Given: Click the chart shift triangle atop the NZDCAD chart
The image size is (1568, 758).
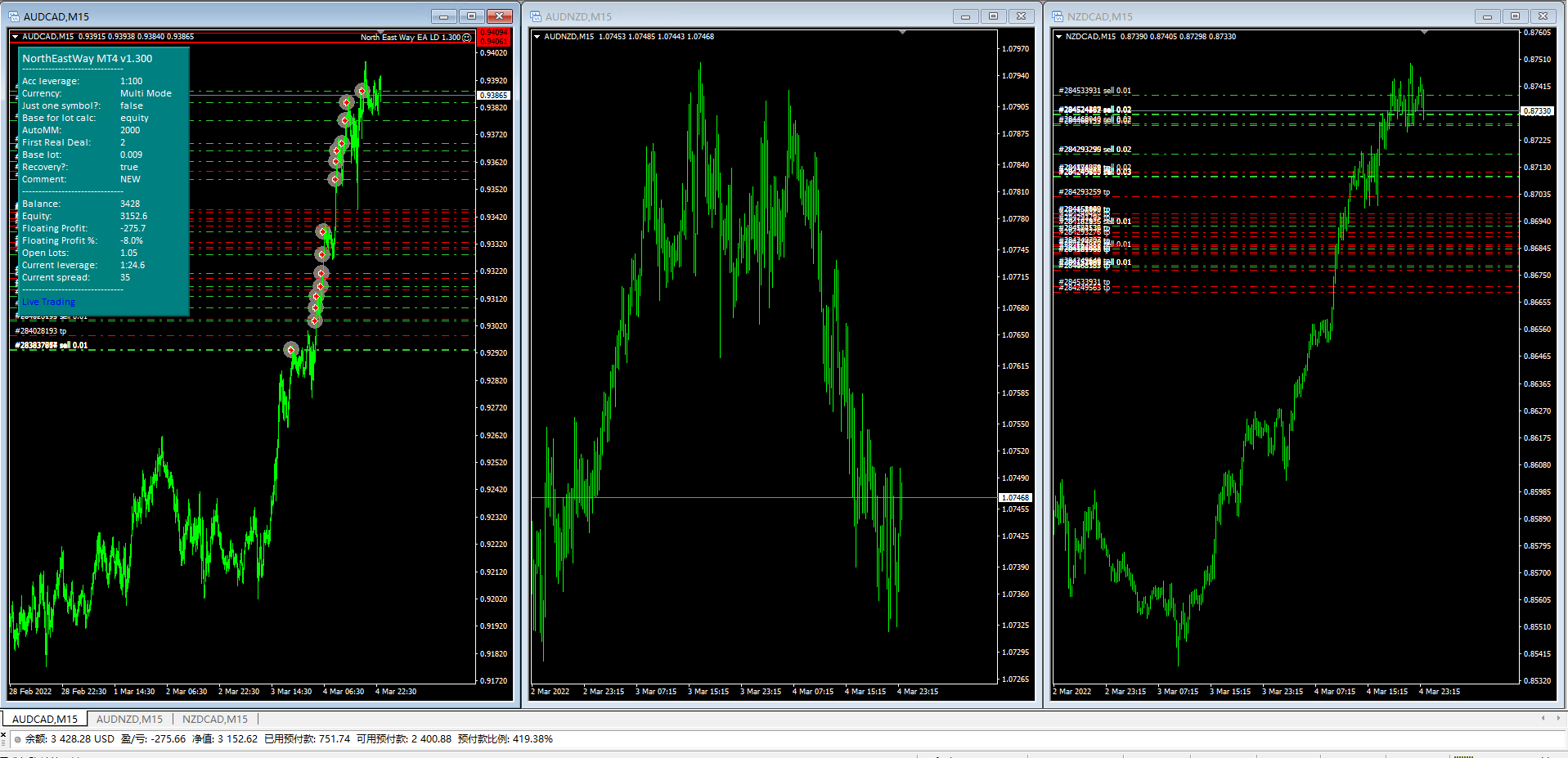Looking at the screenshot, I should (1424, 33).
